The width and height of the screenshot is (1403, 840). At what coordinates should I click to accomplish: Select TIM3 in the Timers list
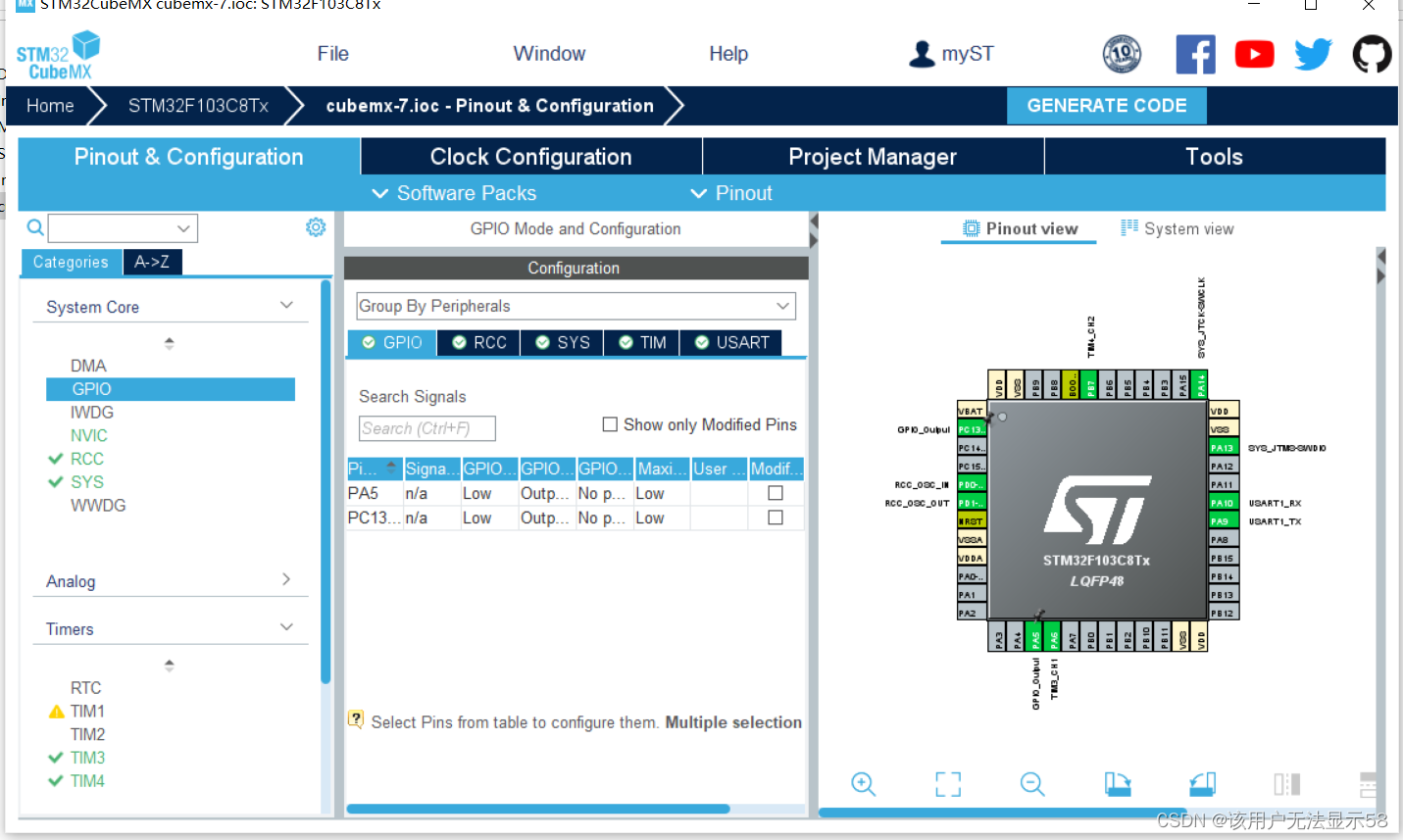tap(87, 758)
